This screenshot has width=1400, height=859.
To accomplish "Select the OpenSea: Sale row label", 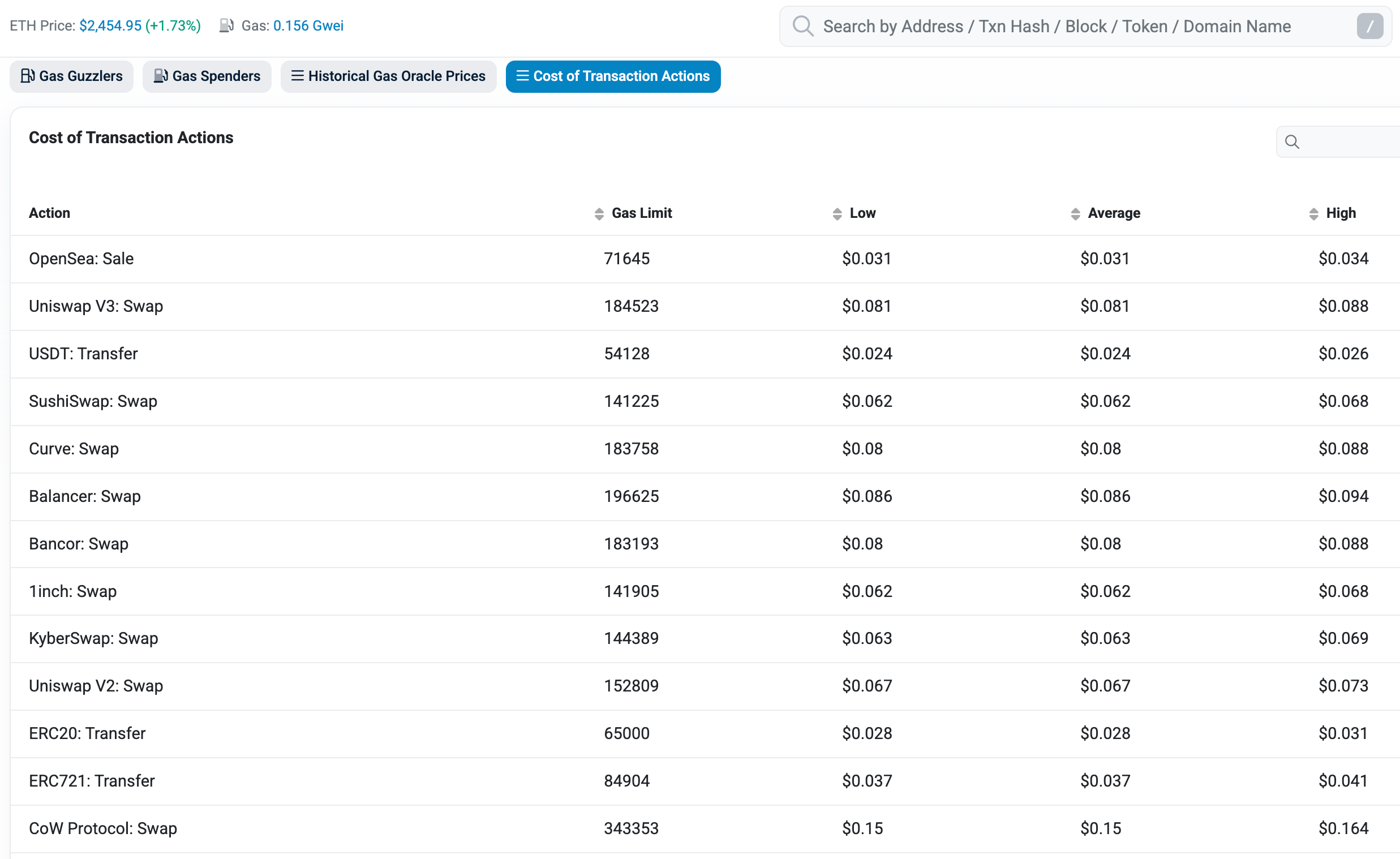I will (81, 259).
